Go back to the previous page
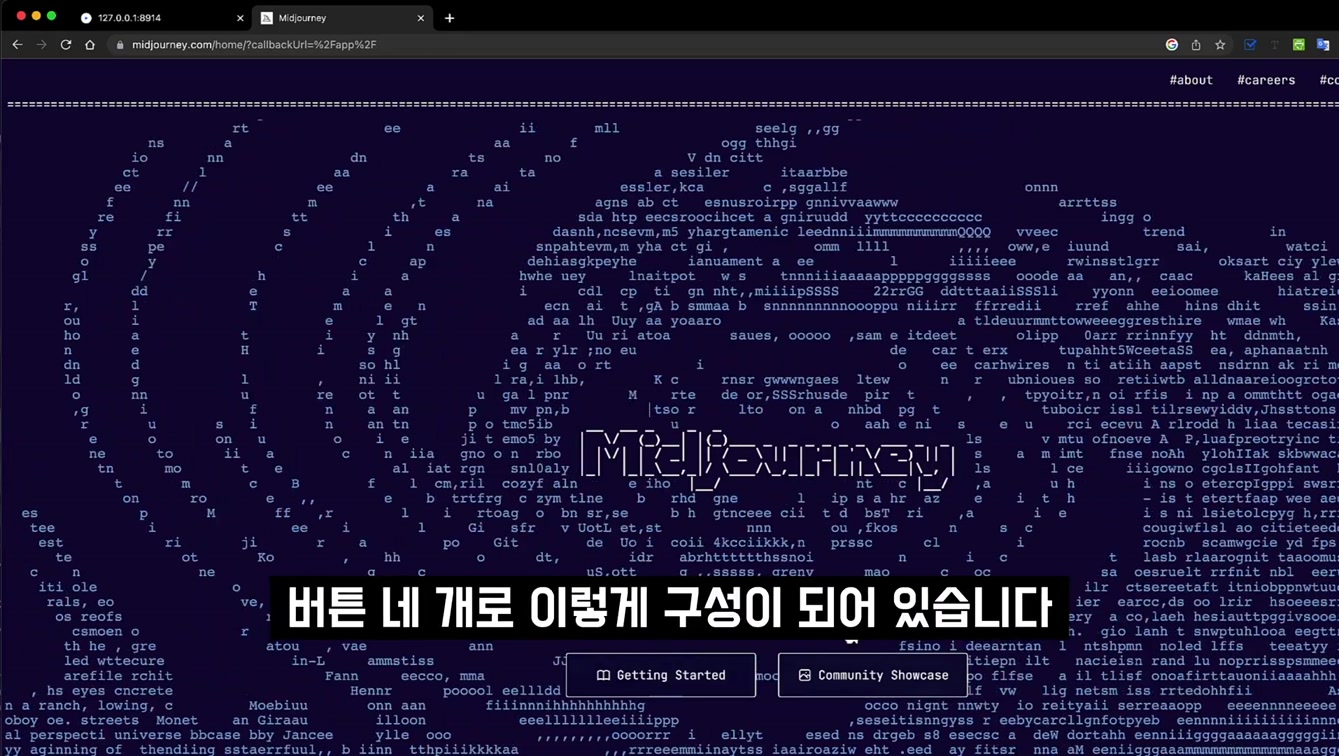This screenshot has width=1339, height=756. click(x=17, y=45)
